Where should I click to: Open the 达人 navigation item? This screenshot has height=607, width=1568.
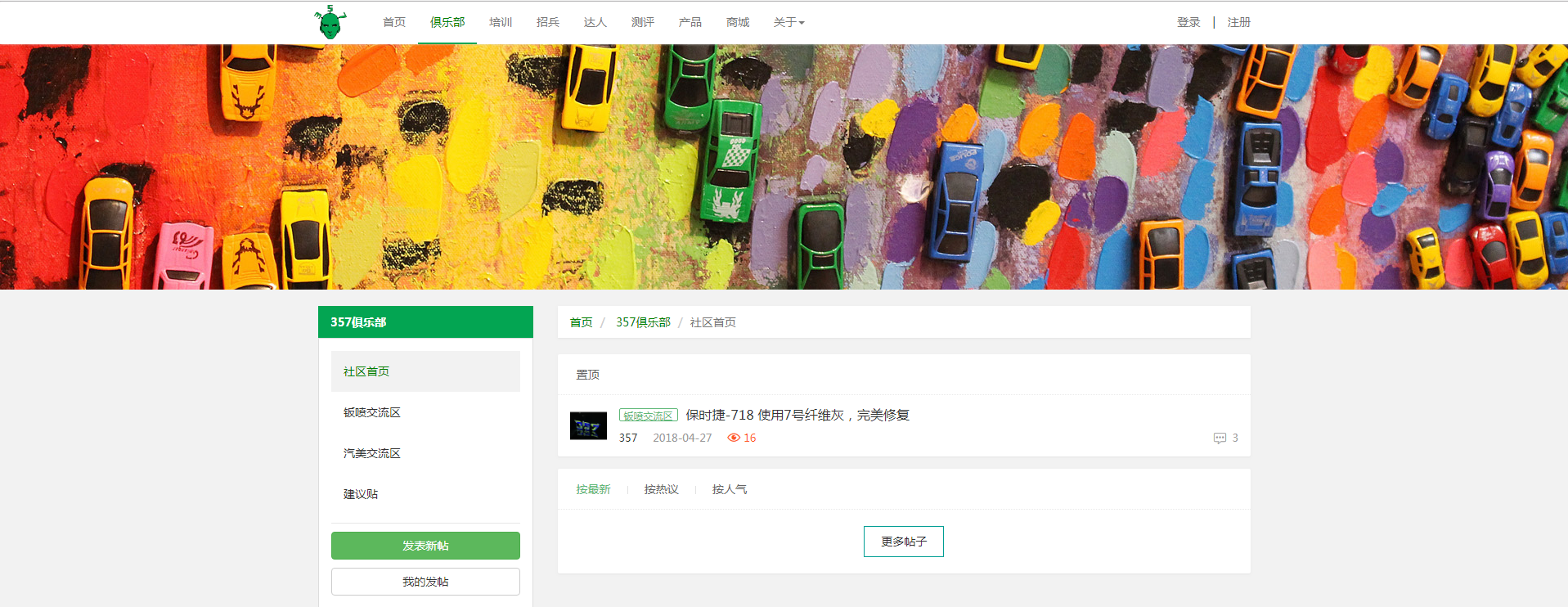pos(595,22)
